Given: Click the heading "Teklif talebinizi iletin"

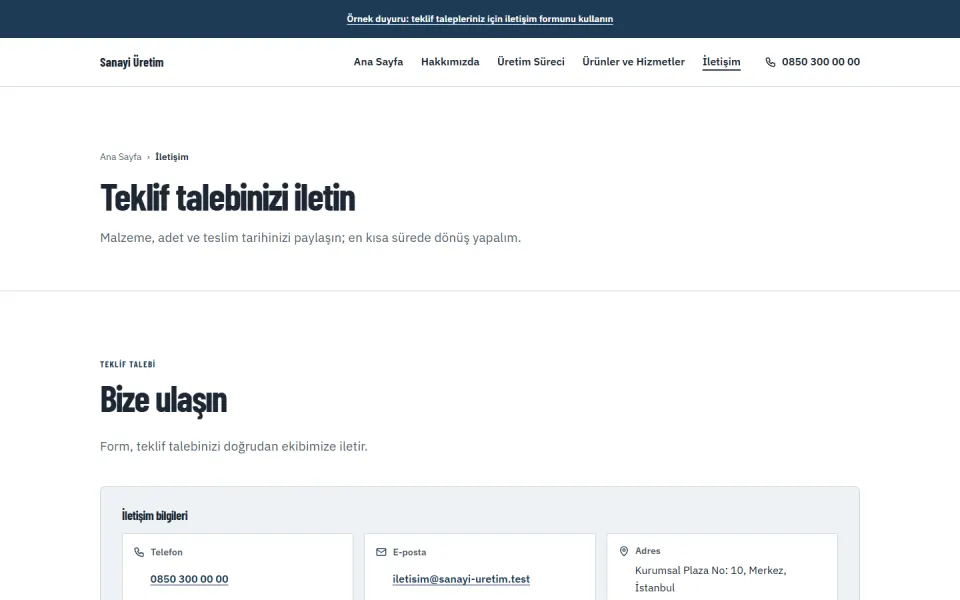Looking at the screenshot, I should point(228,197).
